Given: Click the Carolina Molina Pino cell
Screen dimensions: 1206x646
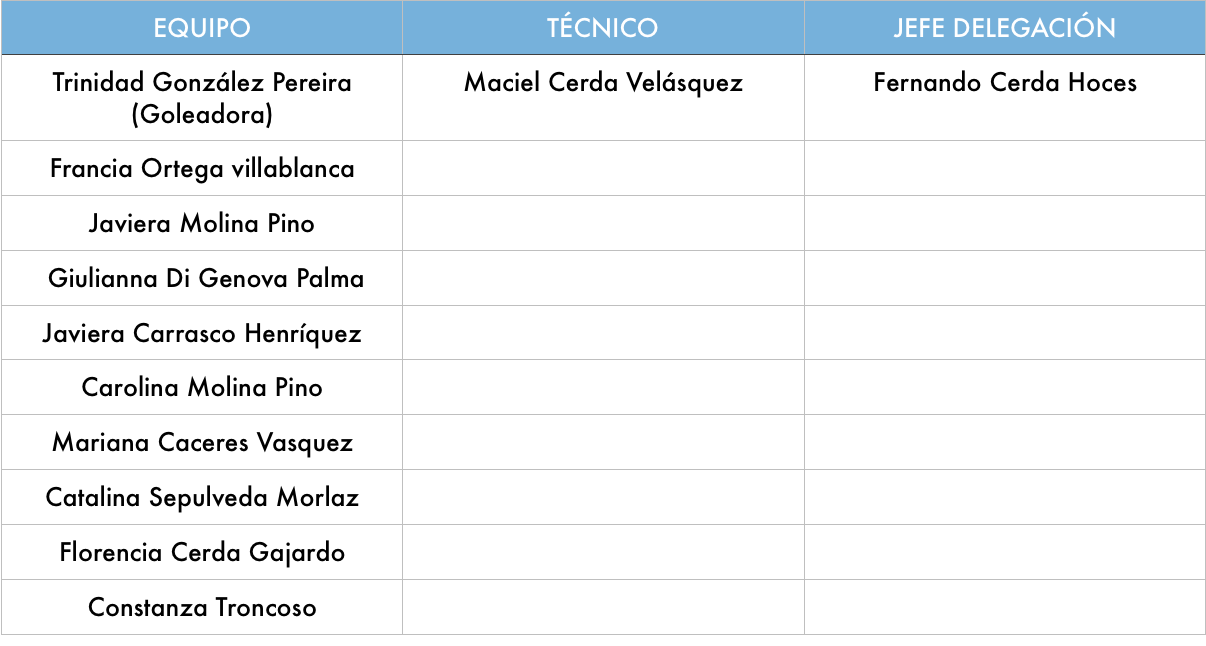Looking at the screenshot, I should (202, 387).
